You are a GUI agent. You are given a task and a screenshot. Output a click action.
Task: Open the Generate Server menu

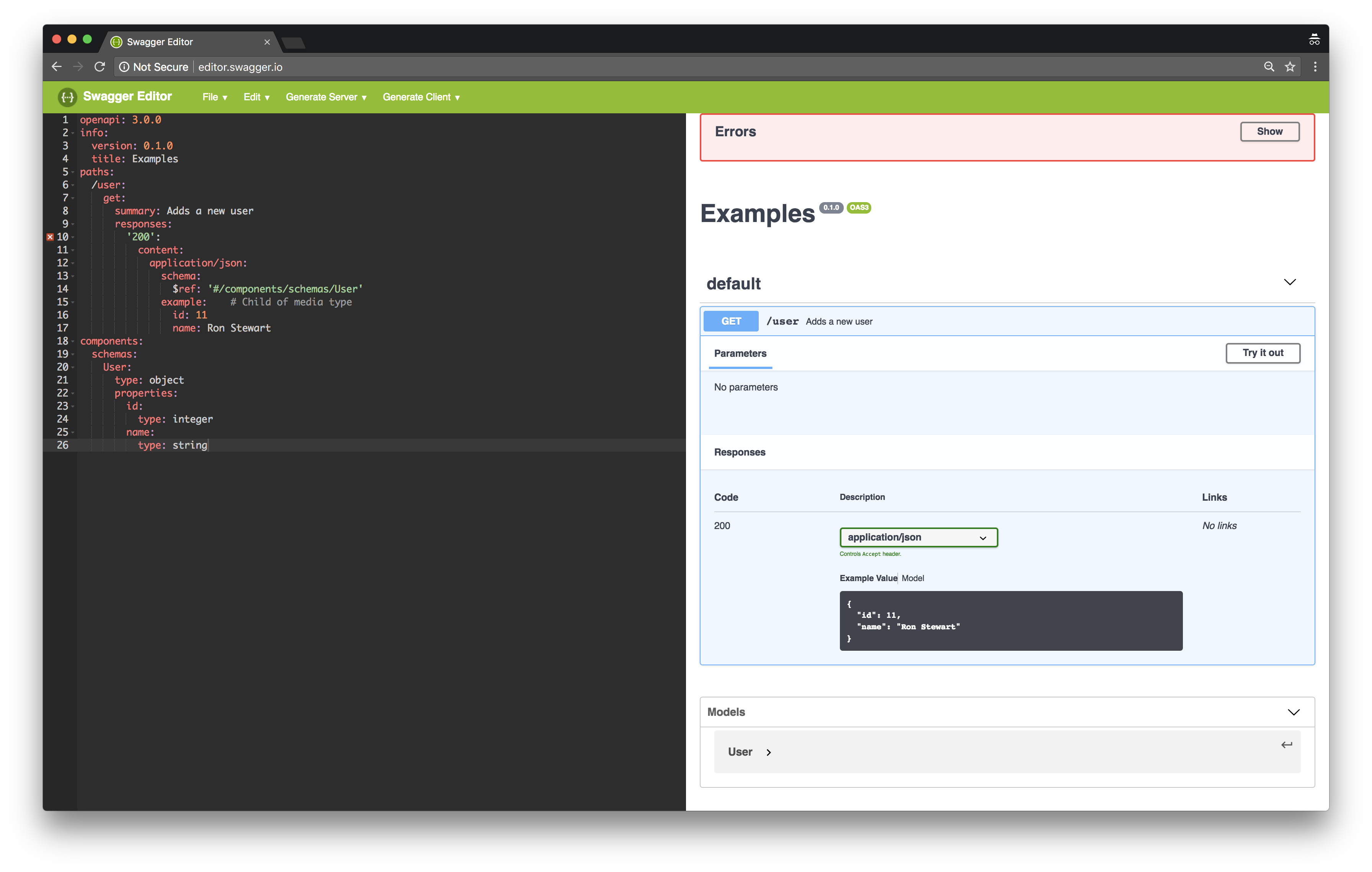pyautogui.click(x=326, y=97)
